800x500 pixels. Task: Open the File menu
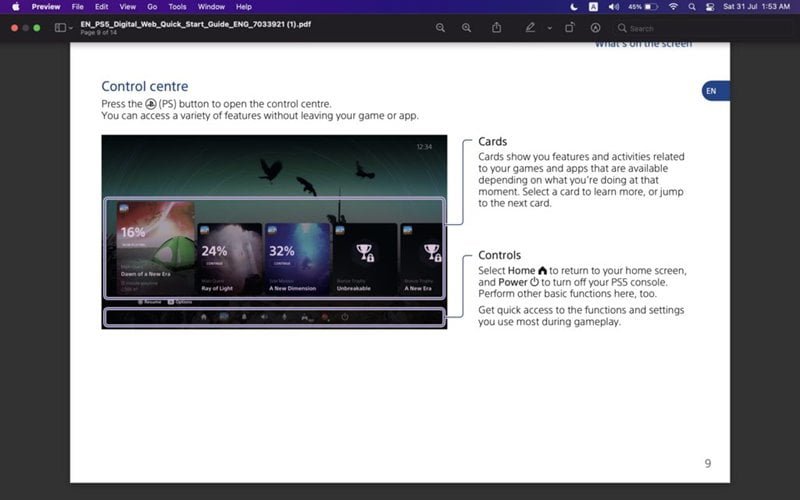coord(78,7)
